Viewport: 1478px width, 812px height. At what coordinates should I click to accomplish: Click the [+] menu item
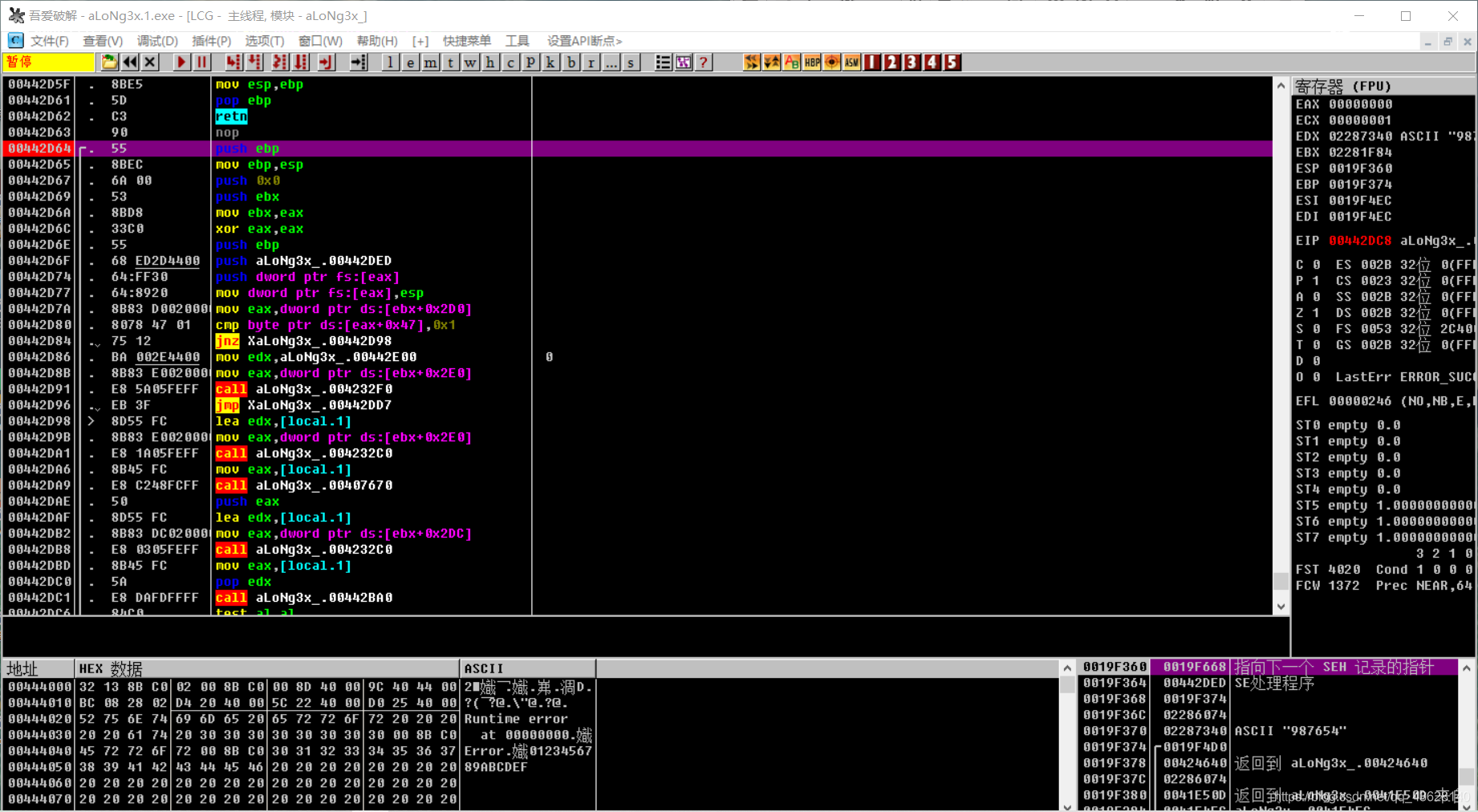420,41
